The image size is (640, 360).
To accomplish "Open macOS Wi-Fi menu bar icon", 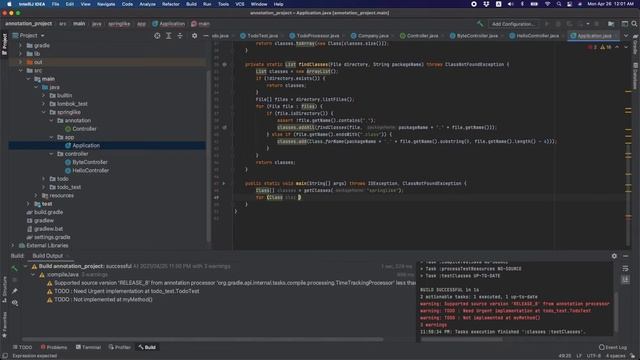I will coord(547,4).
